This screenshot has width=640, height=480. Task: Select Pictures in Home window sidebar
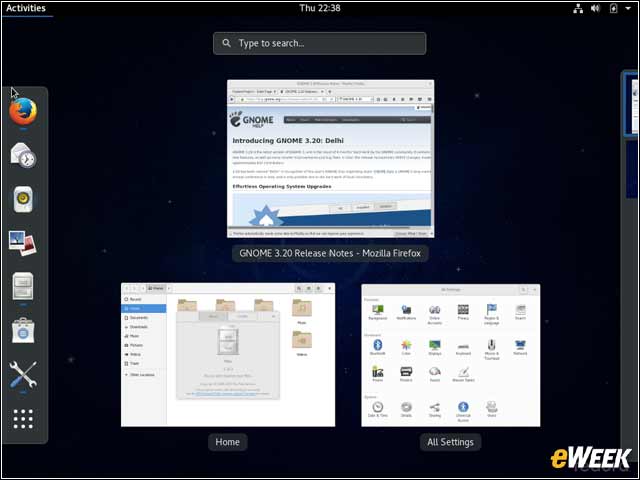pyautogui.click(x=144, y=345)
